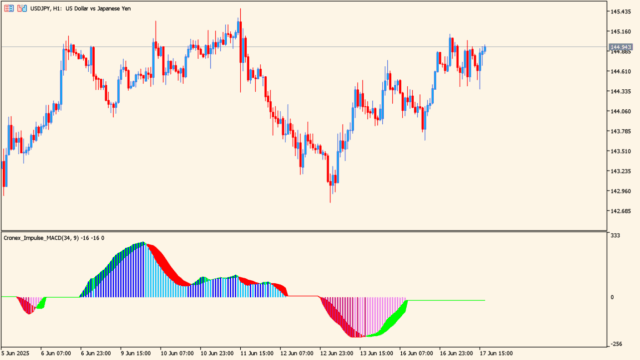
Task: Click the 5 Jun 2025 time label
Action: tap(16, 353)
